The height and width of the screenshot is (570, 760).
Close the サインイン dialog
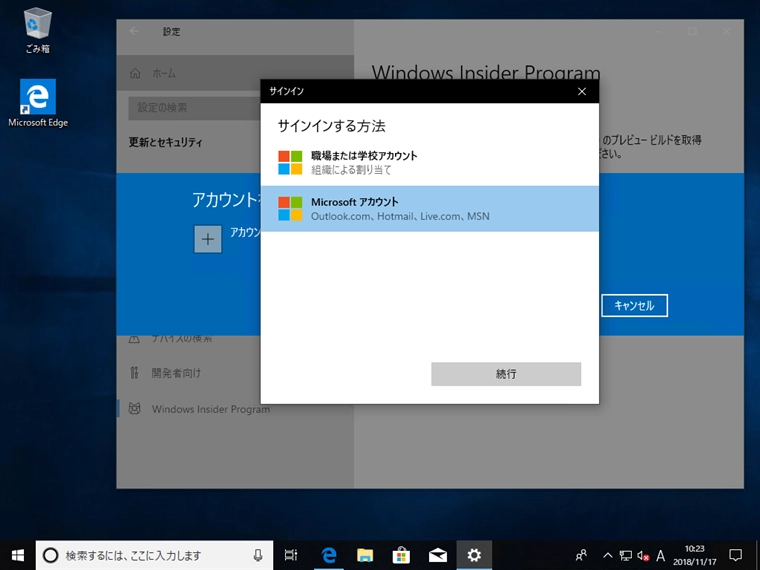582,91
